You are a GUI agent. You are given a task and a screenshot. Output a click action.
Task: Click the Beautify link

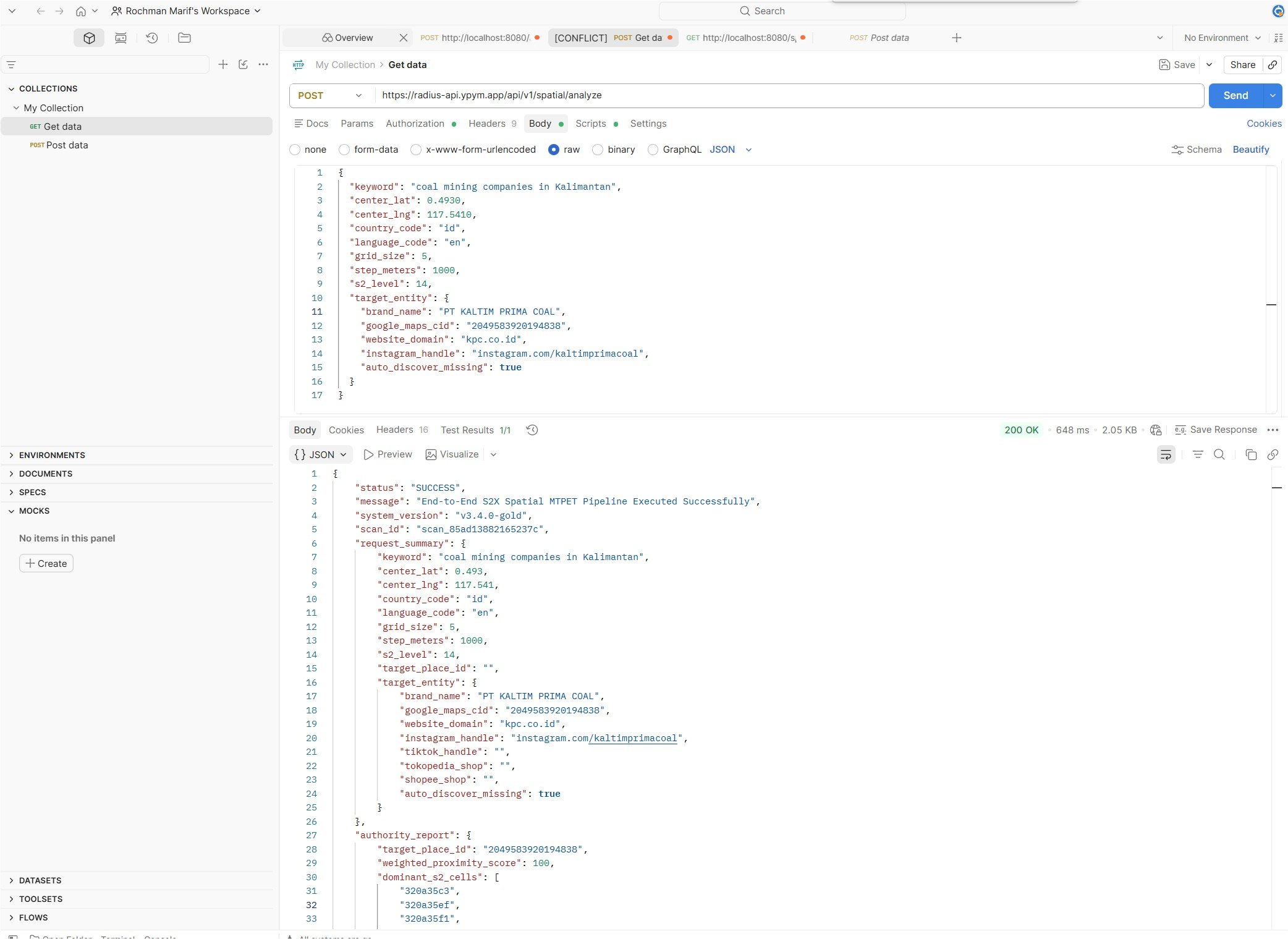tap(1251, 150)
